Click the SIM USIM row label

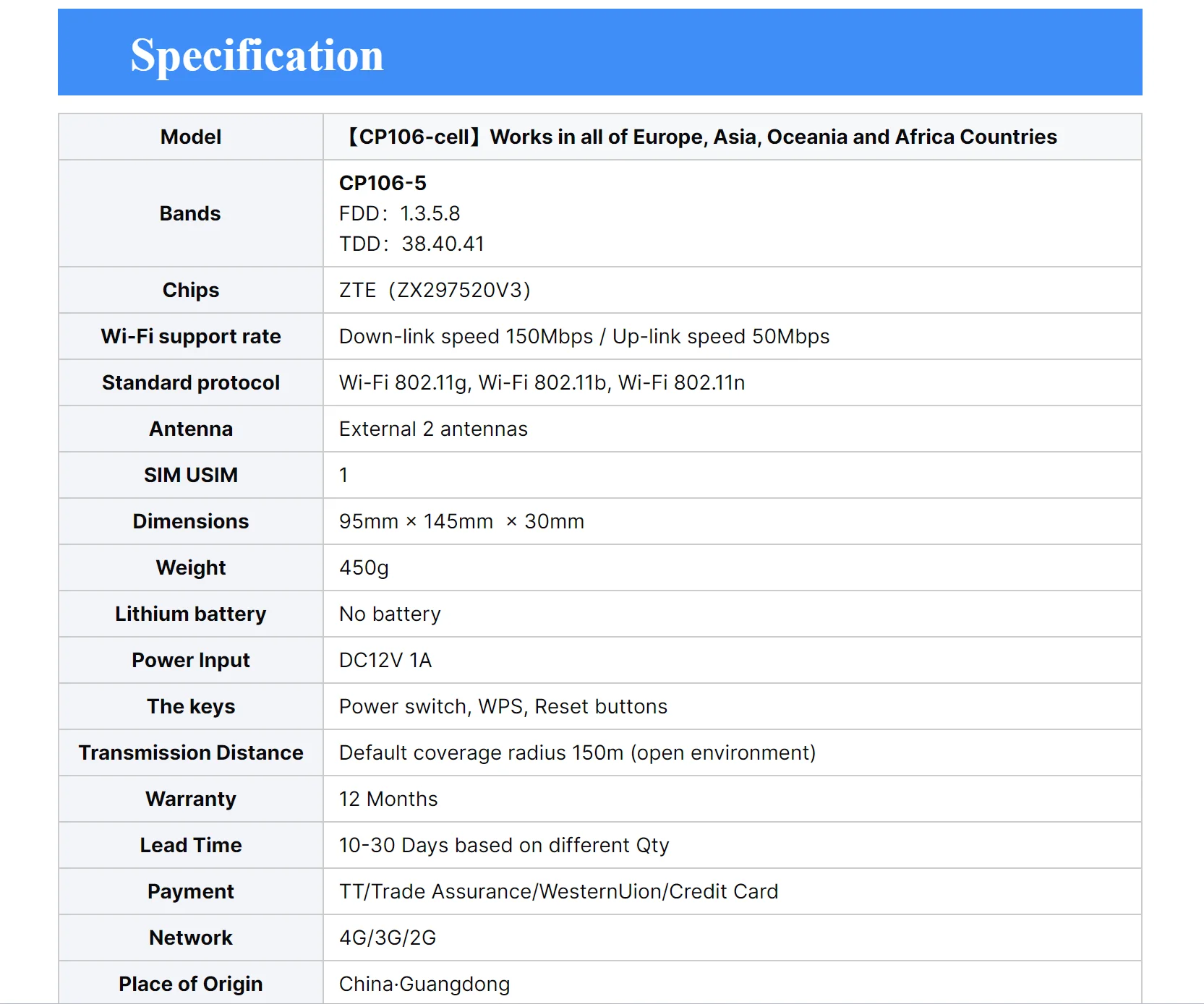[x=191, y=475]
